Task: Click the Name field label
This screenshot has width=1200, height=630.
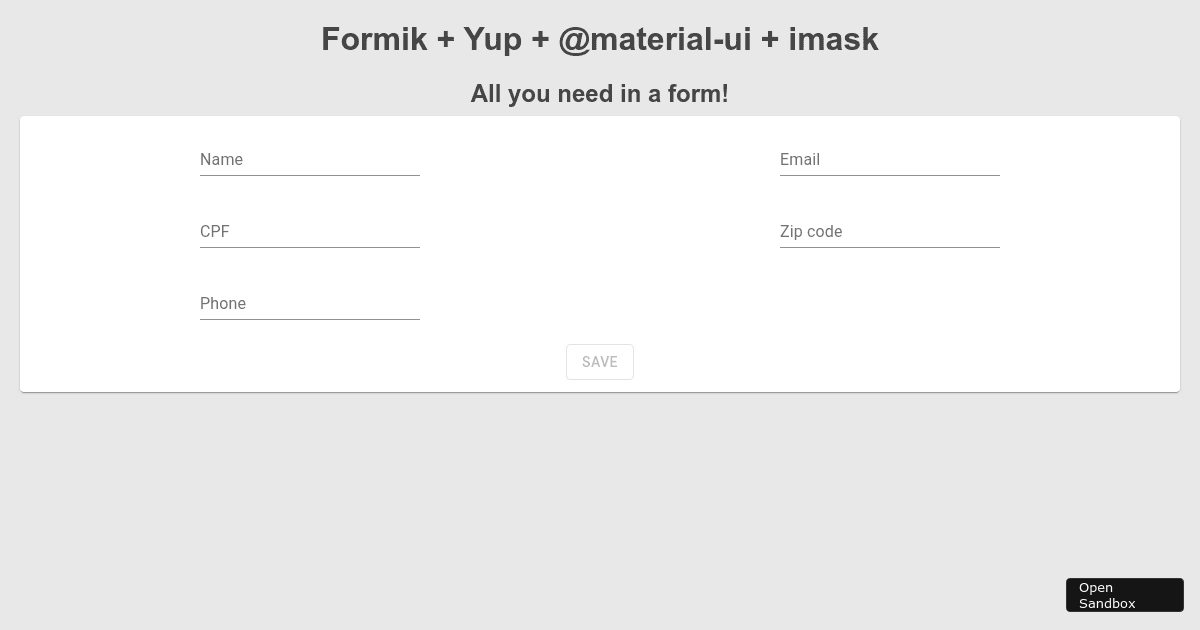Action: [x=221, y=159]
